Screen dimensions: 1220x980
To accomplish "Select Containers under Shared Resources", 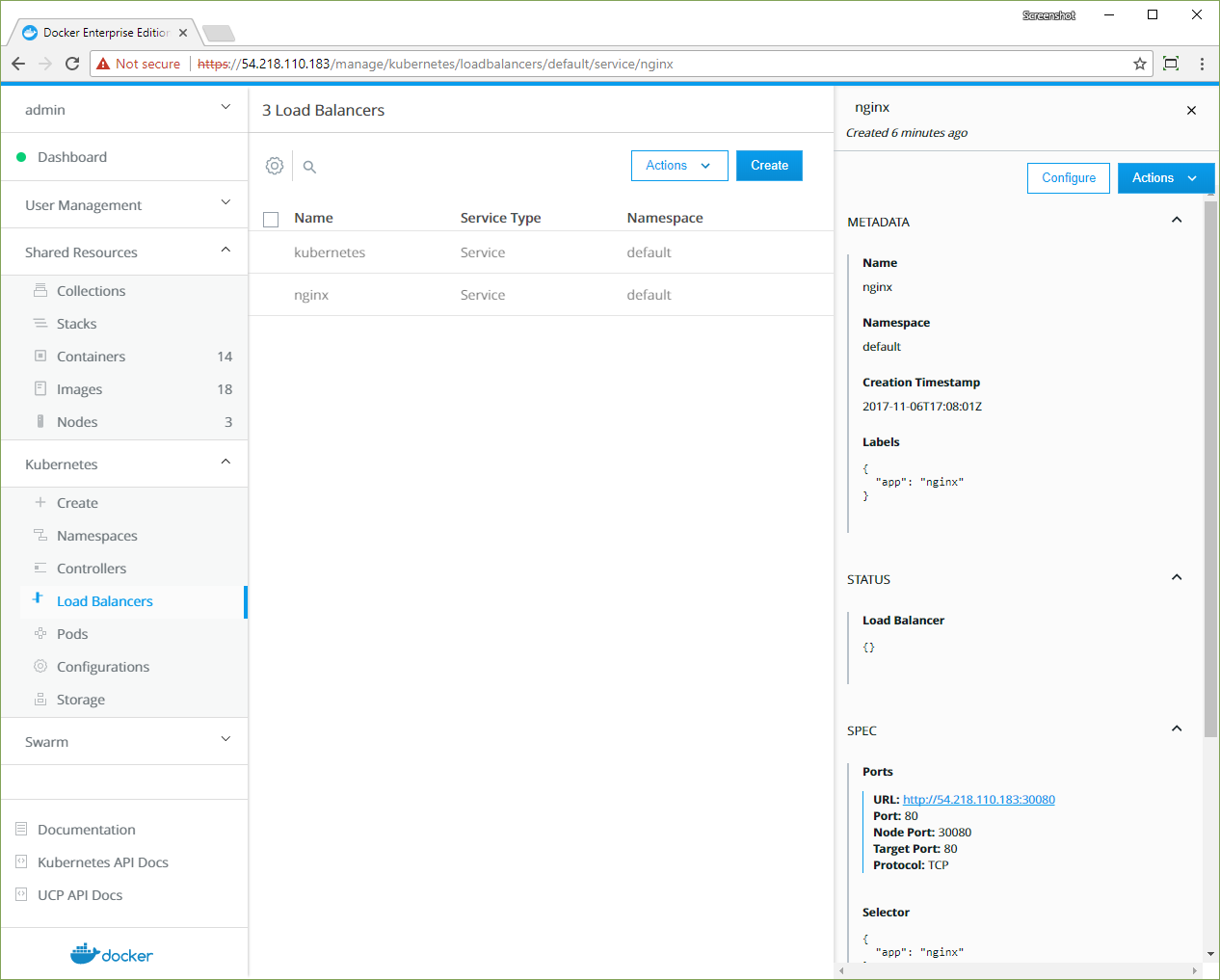I will point(91,357).
